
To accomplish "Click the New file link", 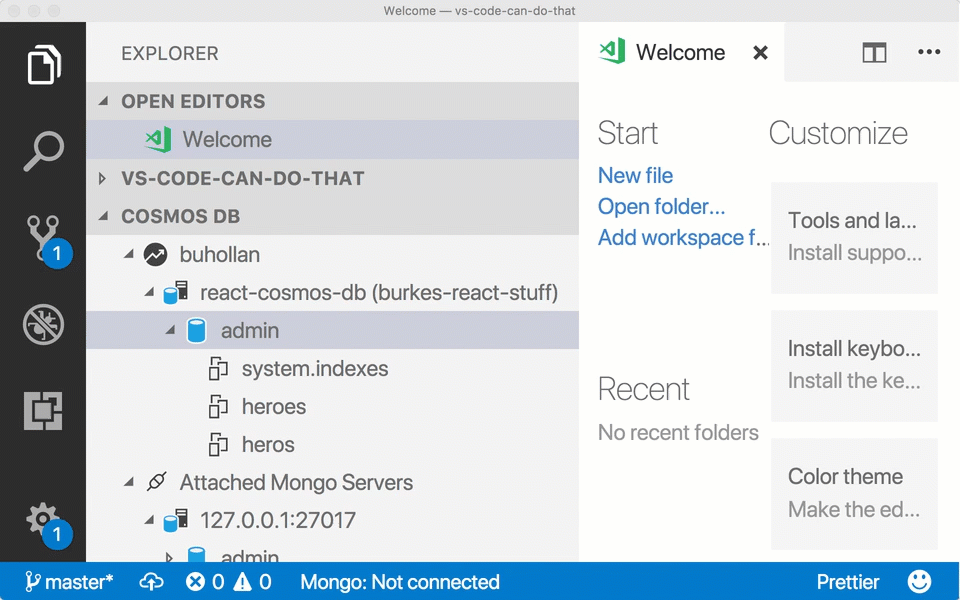I will pyautogui.click(x=635, y=176).
